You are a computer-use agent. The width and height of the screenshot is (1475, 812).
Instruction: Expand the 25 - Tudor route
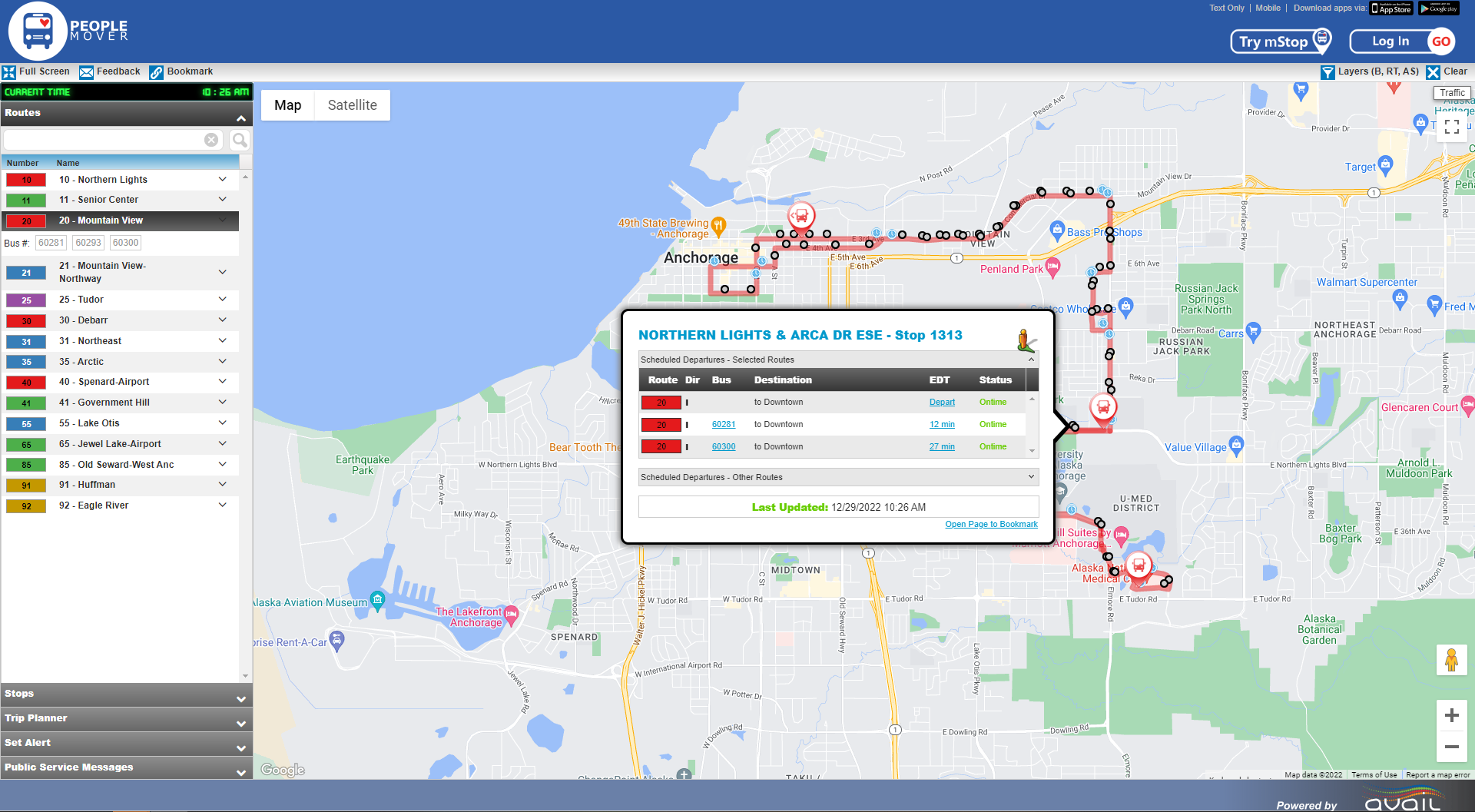click(x=222, y=300)
